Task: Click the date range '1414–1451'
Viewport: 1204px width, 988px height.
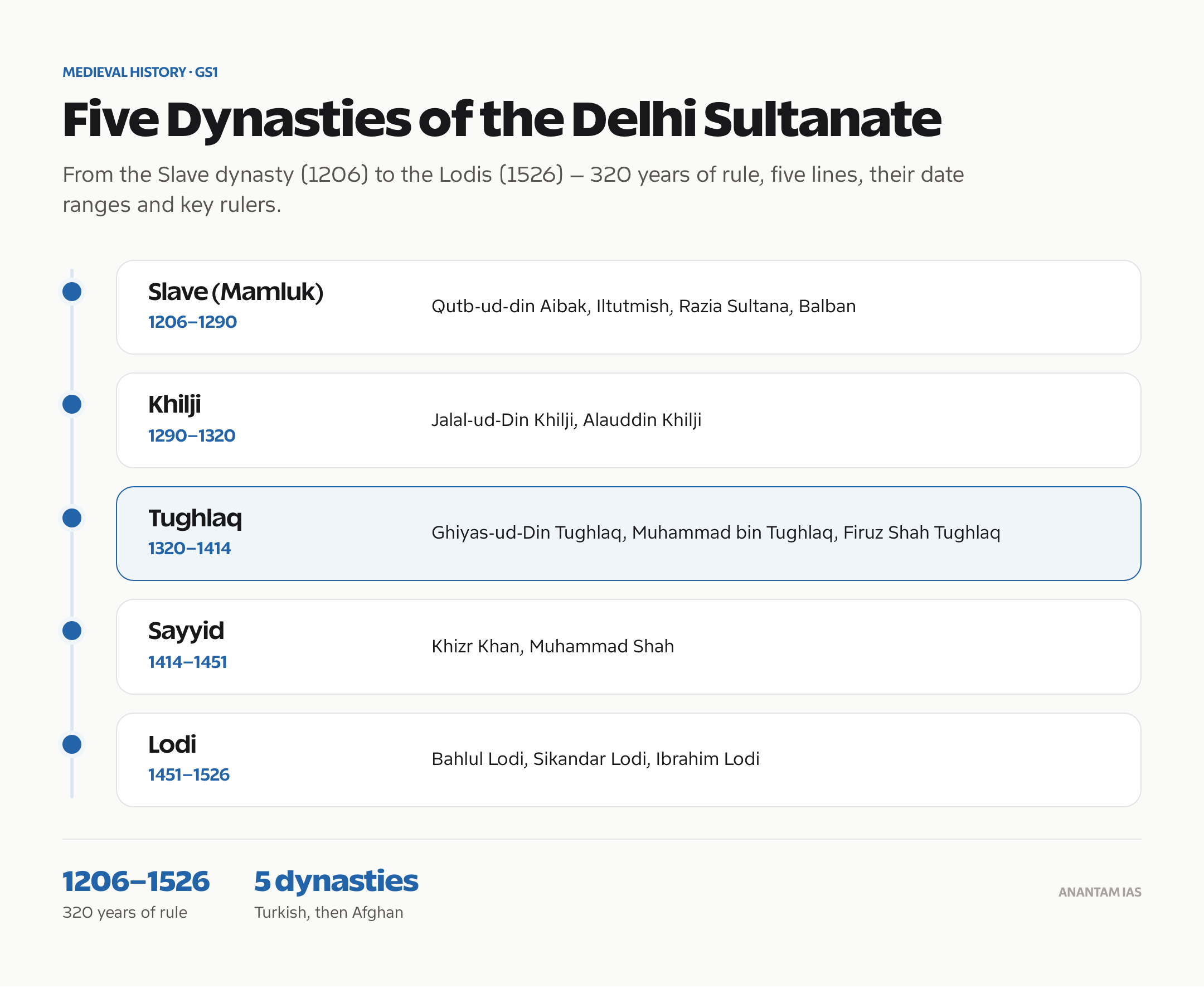Action: 188,662
